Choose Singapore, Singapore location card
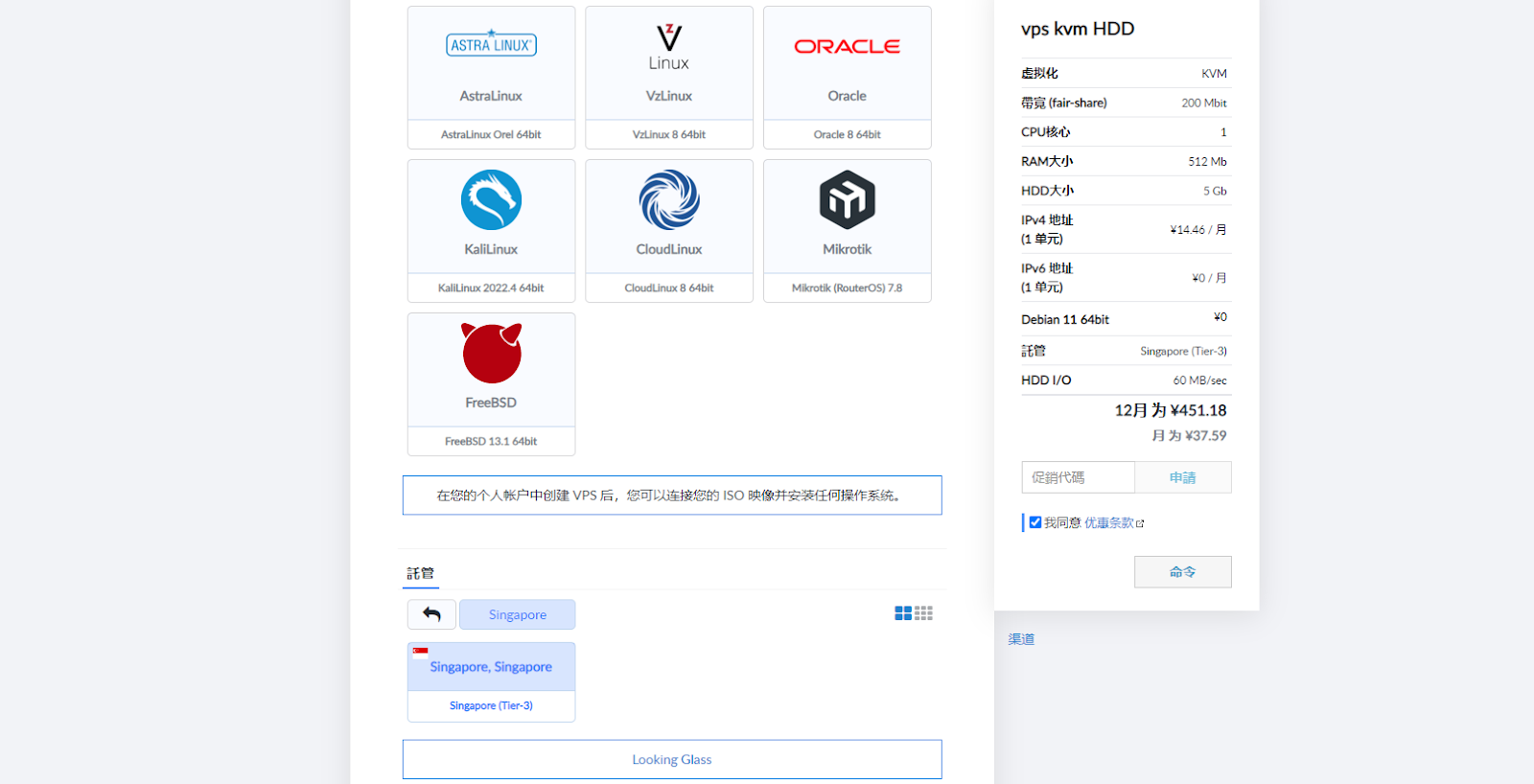Viewport: 1534px width, 784px height. point(491,666)
